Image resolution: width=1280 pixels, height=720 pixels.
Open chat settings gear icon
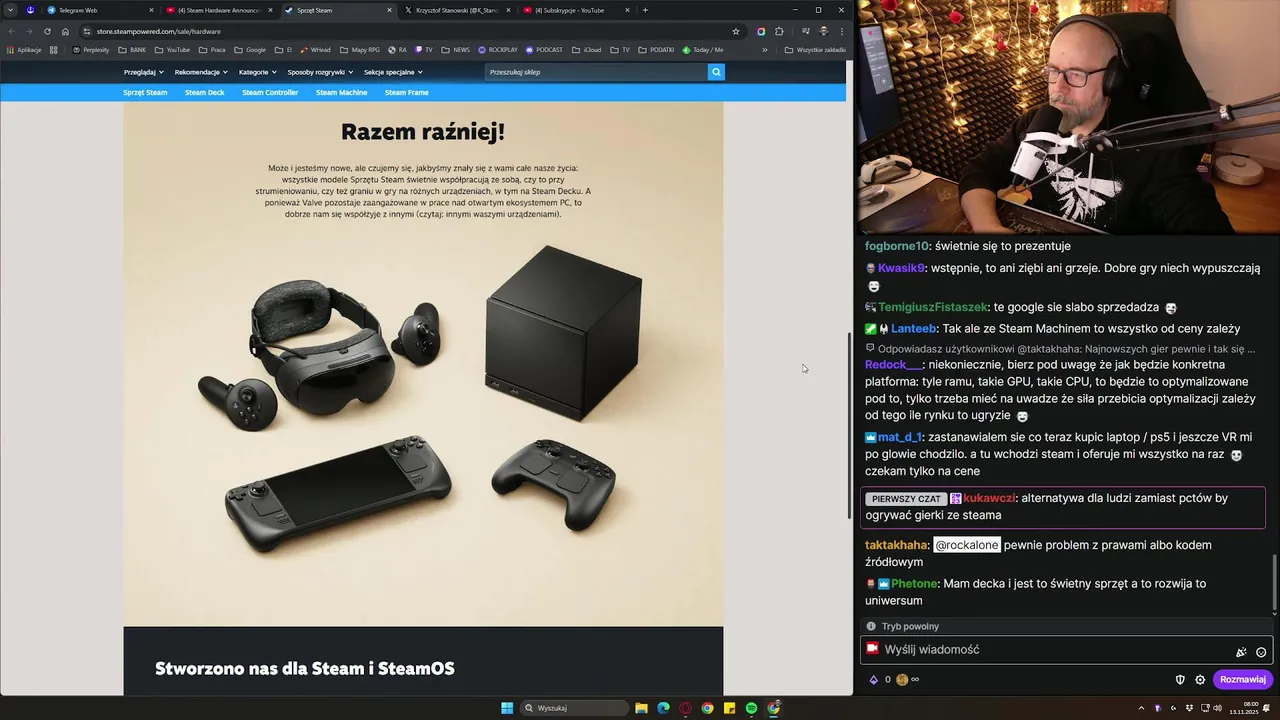click(1200, 680)
